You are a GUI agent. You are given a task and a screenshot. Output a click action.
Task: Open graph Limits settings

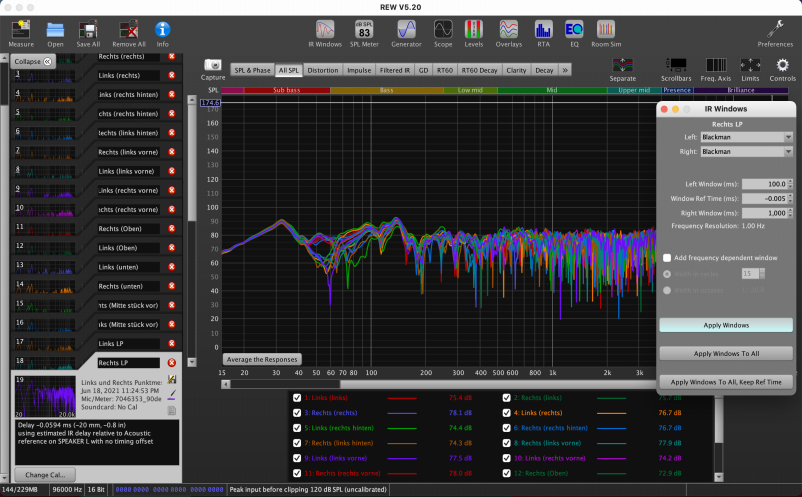click(750, 70)
